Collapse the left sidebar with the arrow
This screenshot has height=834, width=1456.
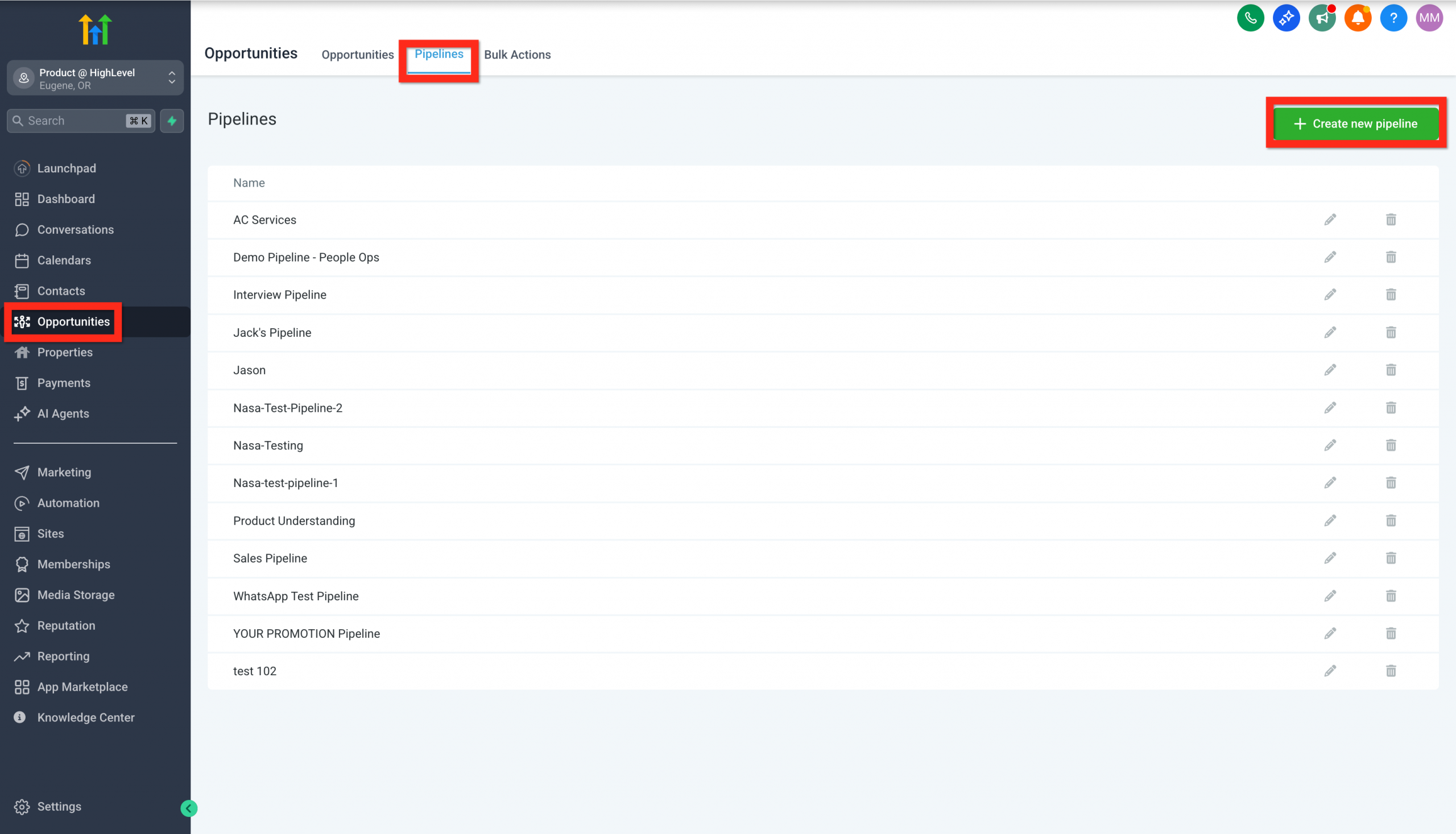click(188, 808)
